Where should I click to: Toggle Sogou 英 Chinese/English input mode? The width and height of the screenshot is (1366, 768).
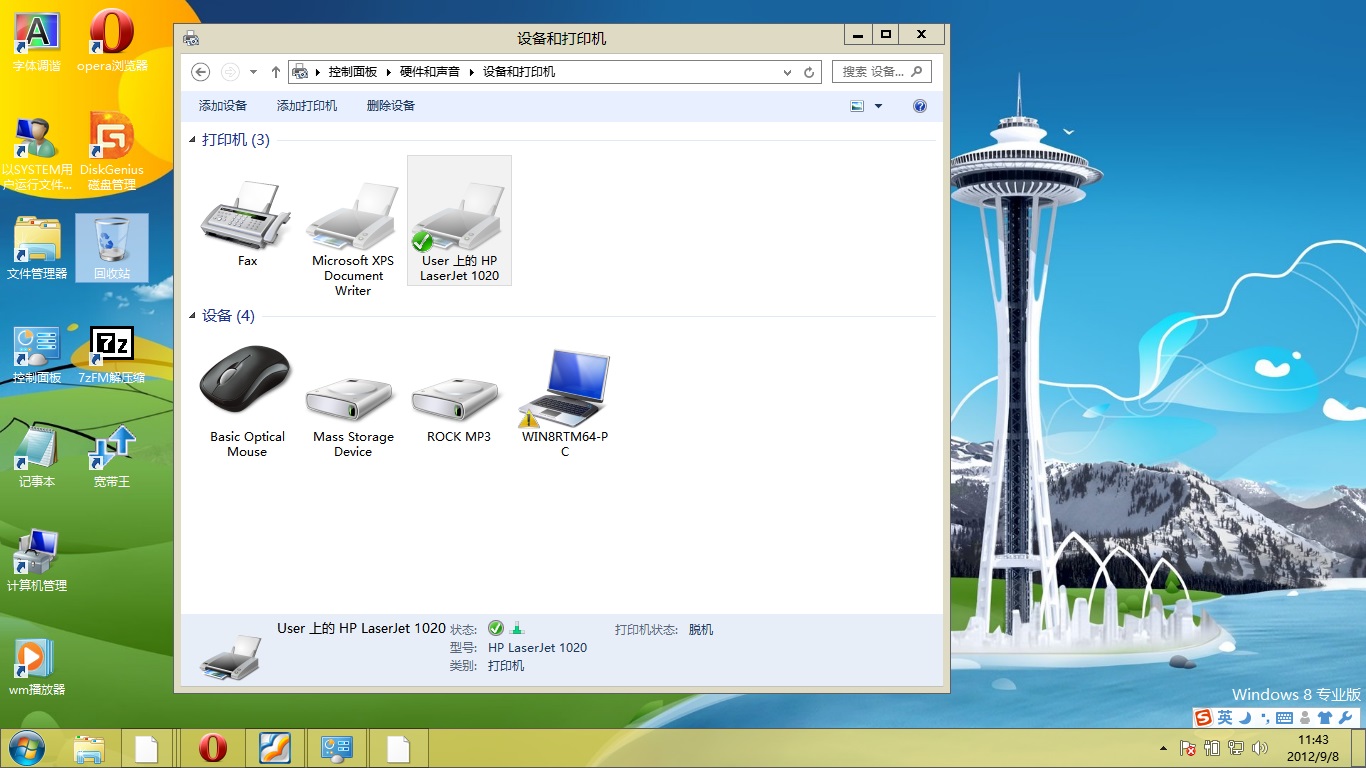click(1225, 718)
